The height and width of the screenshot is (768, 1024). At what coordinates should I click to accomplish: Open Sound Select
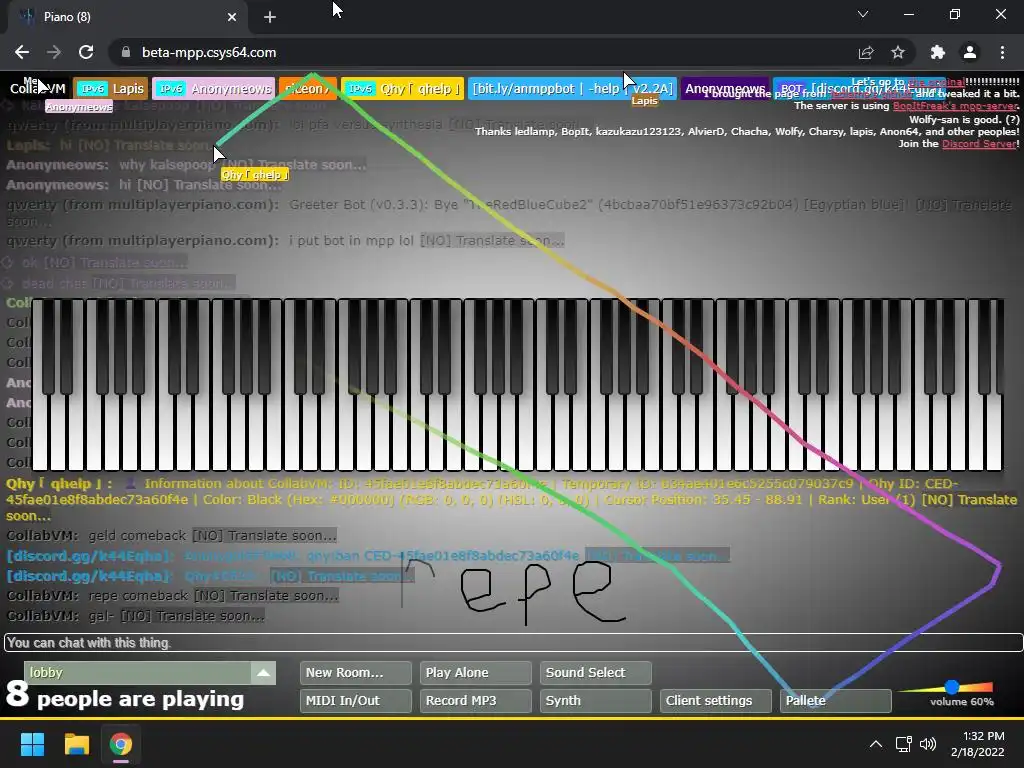[596, 673]
